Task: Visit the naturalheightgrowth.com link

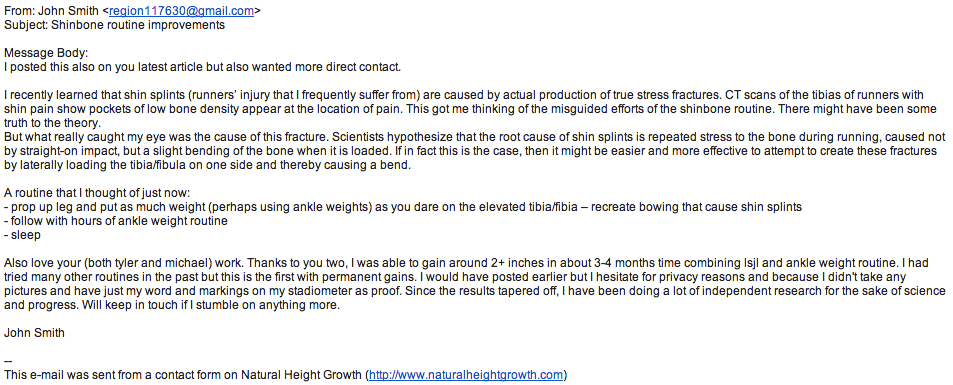Action: [x=466, y=375]
